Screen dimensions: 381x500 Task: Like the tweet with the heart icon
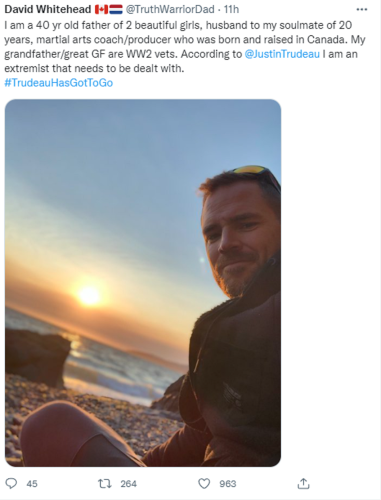204,483
